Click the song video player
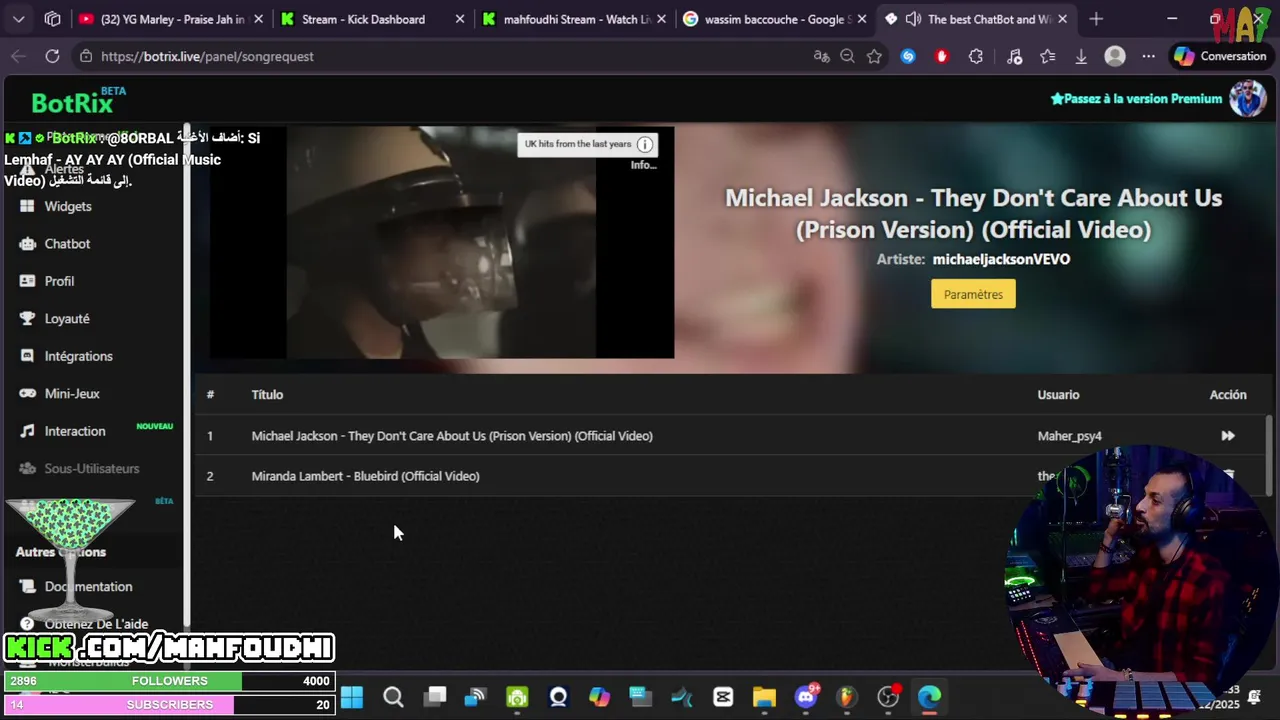The image size is (1280, 720). point(441,242)
